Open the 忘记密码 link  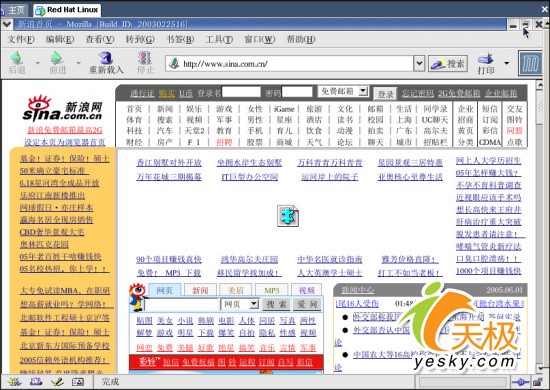[x=418, y=93]
